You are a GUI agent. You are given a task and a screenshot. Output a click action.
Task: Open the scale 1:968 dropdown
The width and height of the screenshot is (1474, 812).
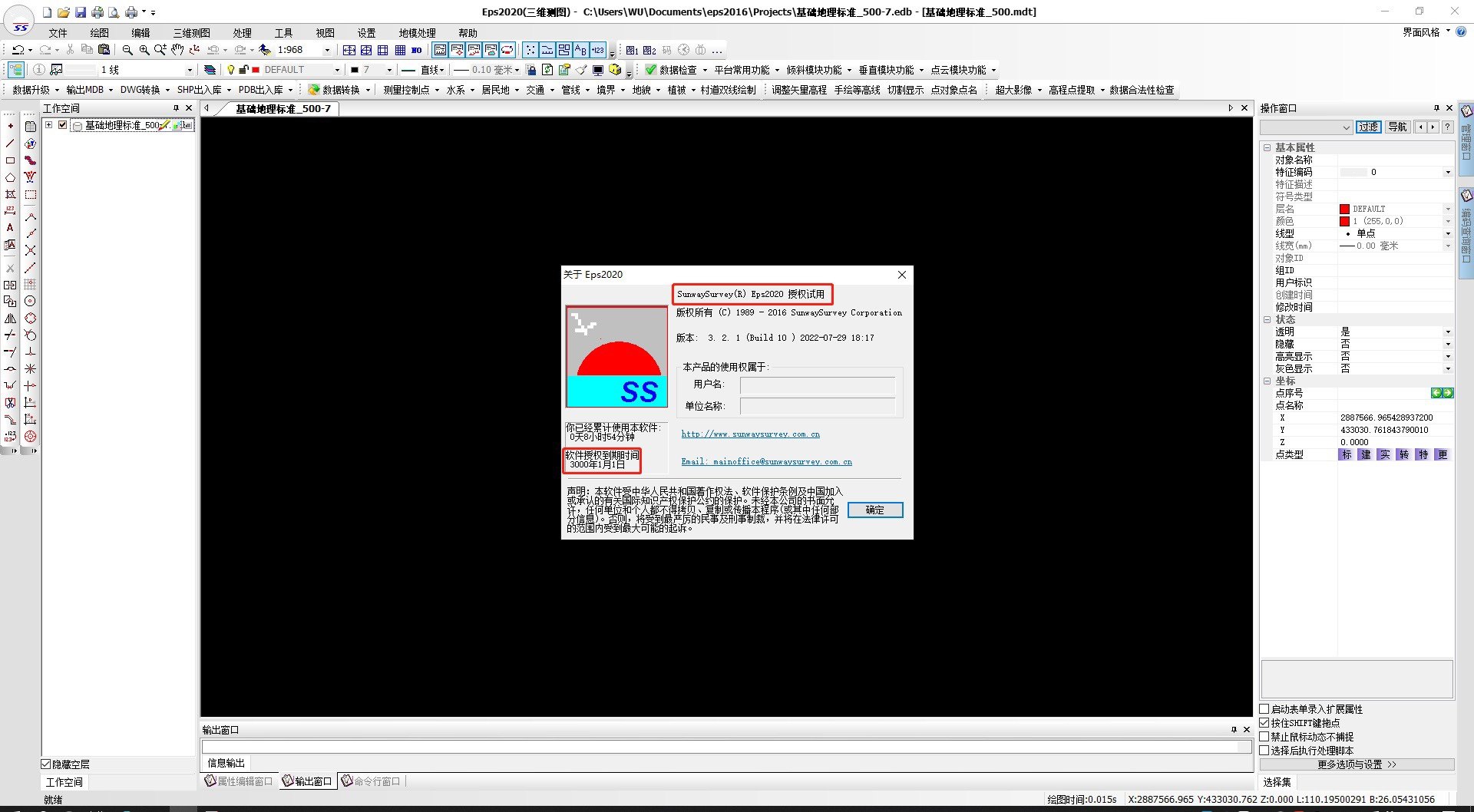327,50
